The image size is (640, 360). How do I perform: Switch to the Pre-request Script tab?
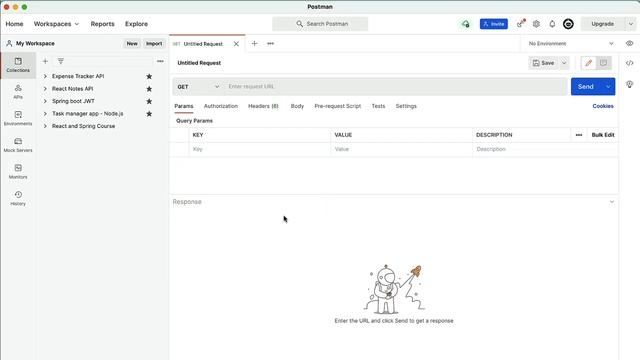338,106
